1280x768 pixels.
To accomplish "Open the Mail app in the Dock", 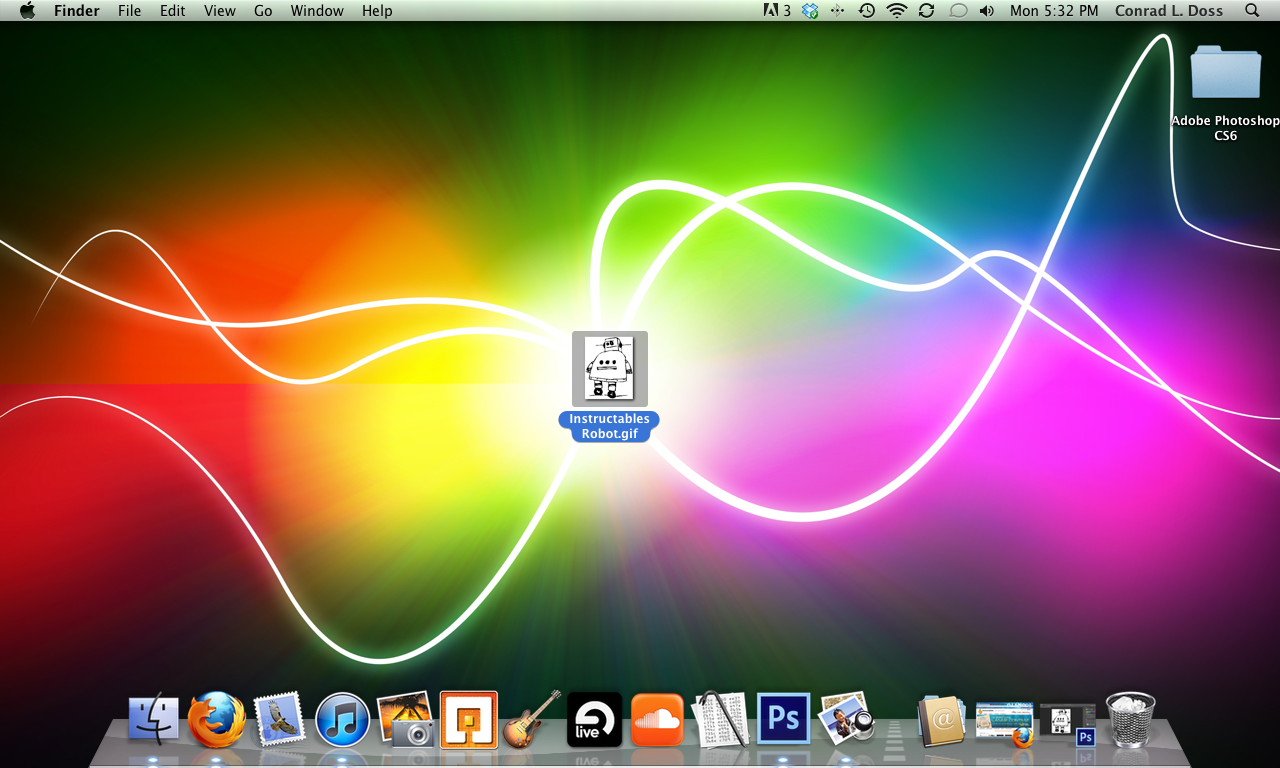I will point(279,720).
